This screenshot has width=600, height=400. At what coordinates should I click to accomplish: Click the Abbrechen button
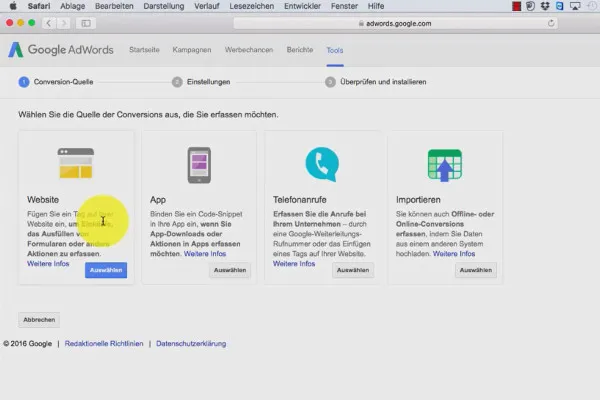click(x=39, y=320)
